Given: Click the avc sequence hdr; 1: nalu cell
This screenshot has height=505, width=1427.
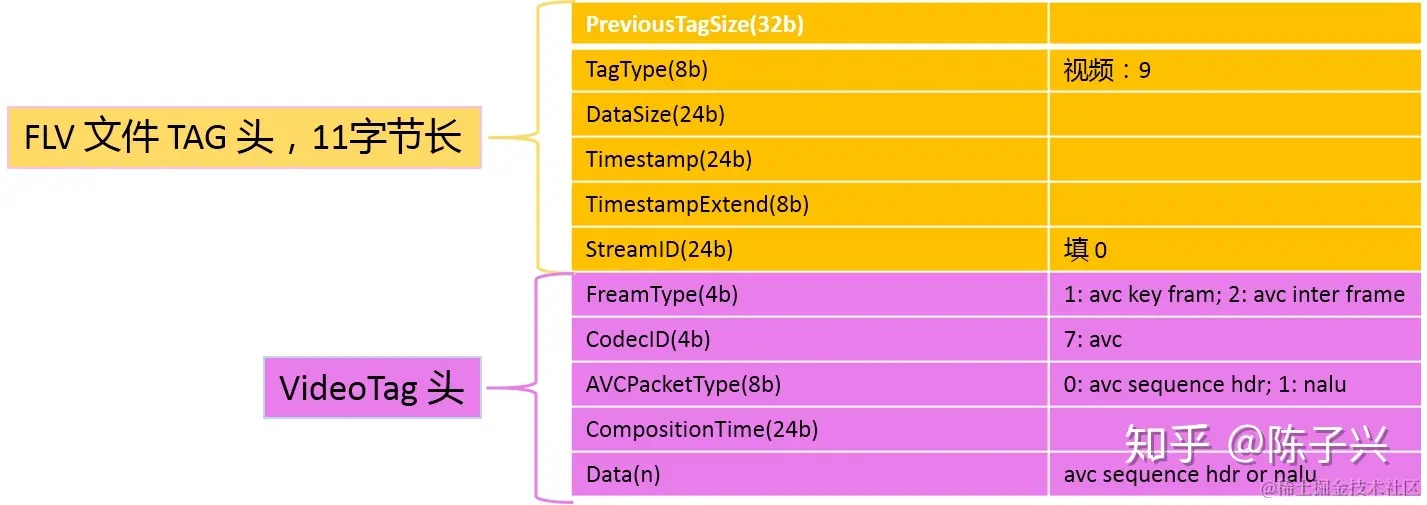Looking at the screenshot, I should [x=1234, y=385].
